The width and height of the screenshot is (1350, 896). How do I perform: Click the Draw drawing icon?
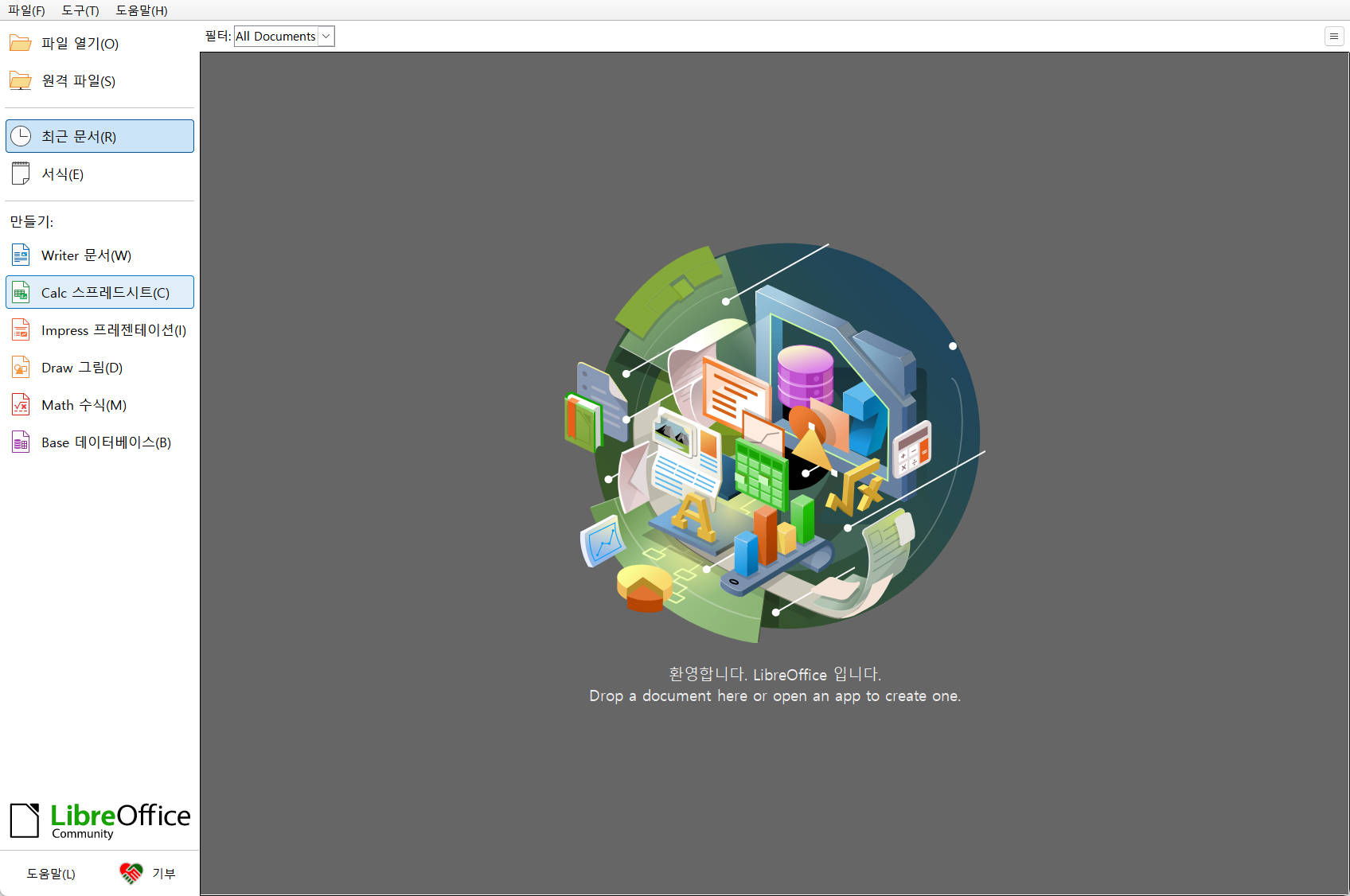[x=21, y=367]
